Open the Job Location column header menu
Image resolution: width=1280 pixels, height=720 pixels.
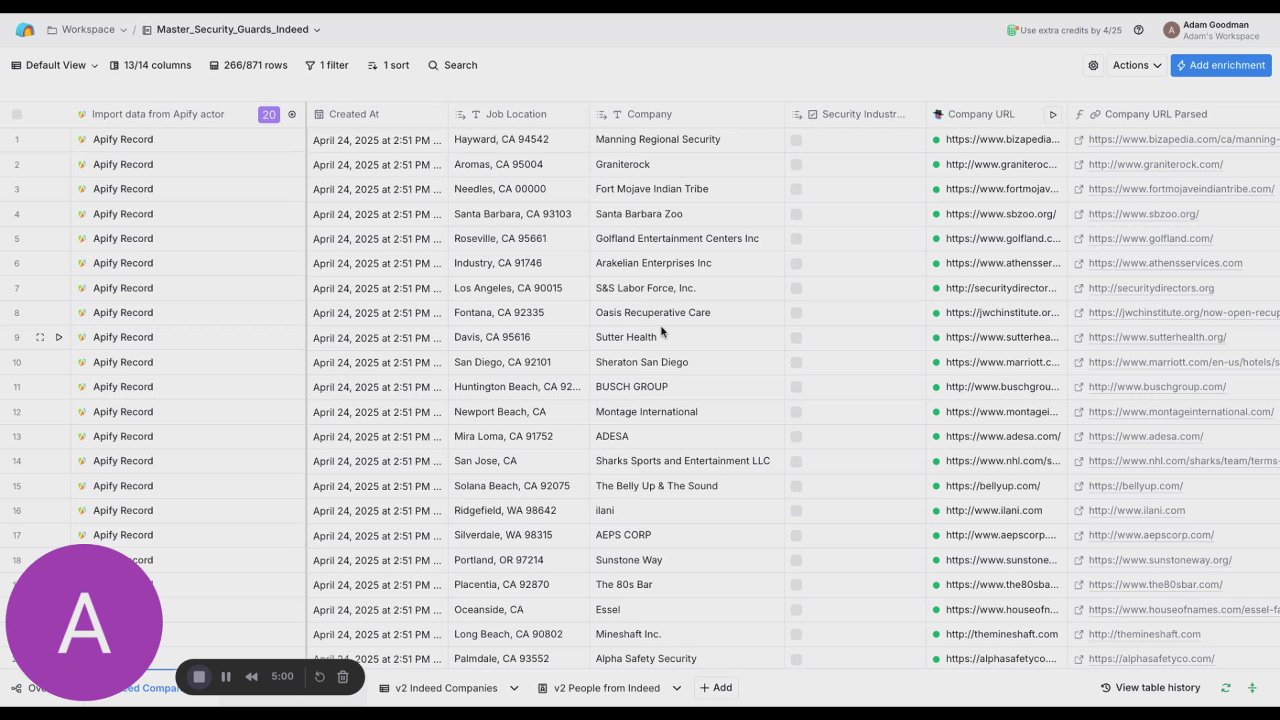519,114
